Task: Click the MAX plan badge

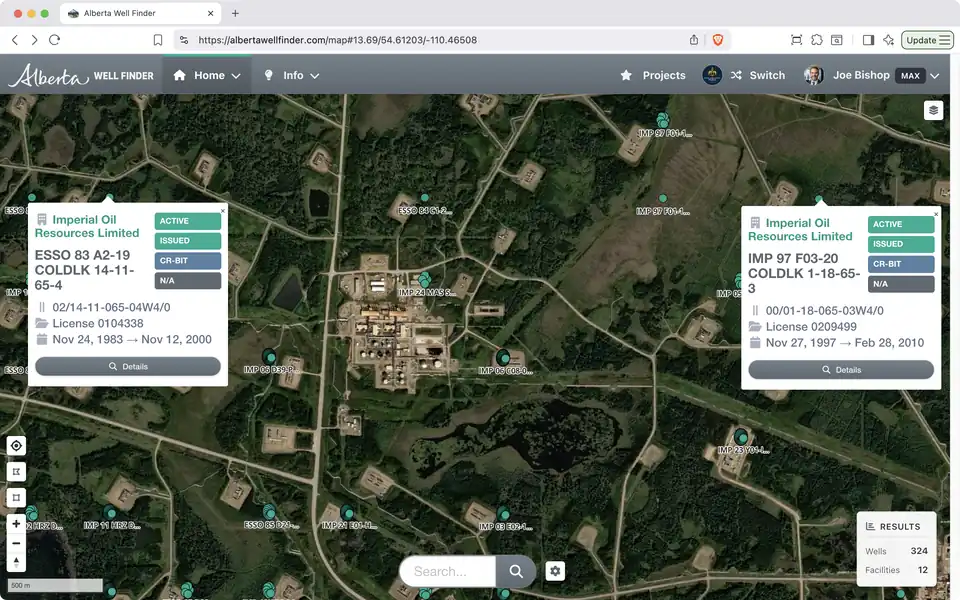Action: coord(910,75)
